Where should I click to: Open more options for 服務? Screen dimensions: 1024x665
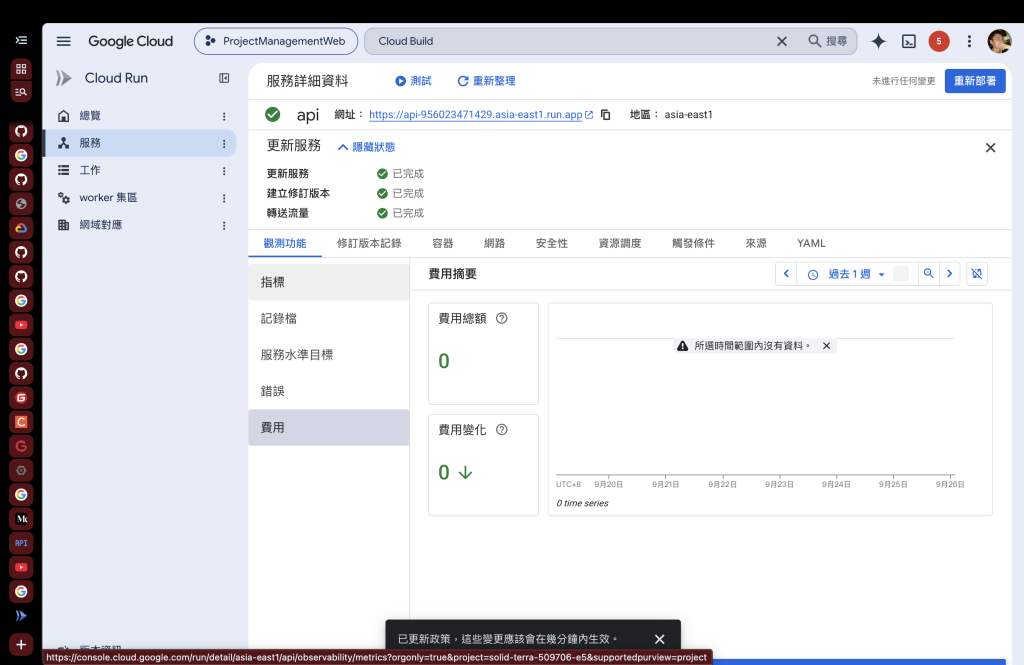click(224, 144)
